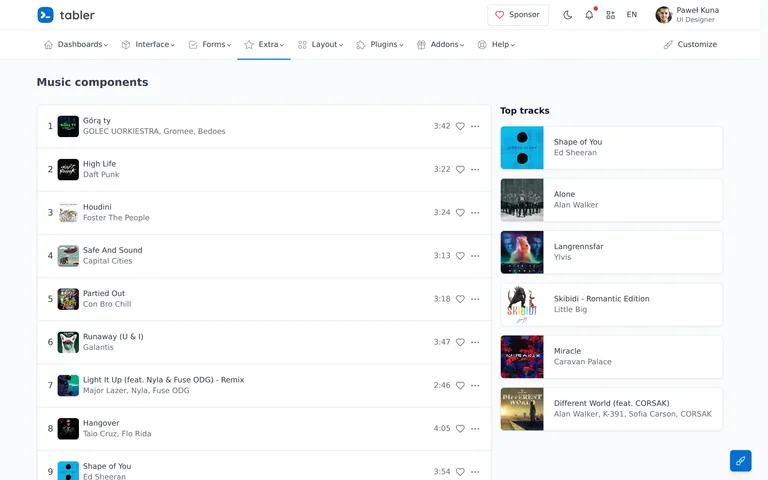This screenshot has width=768, height=480.
Task: Like the Górą ty track
Action: tap(460, 126)
